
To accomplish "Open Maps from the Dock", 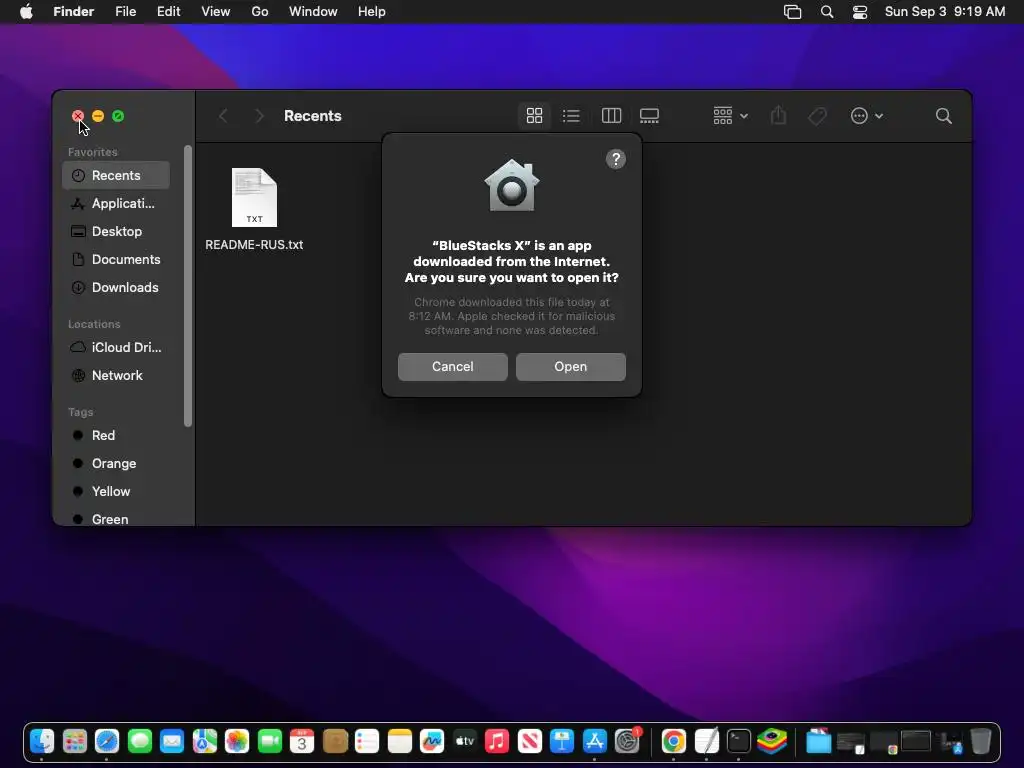I will [x=204, y=741].
